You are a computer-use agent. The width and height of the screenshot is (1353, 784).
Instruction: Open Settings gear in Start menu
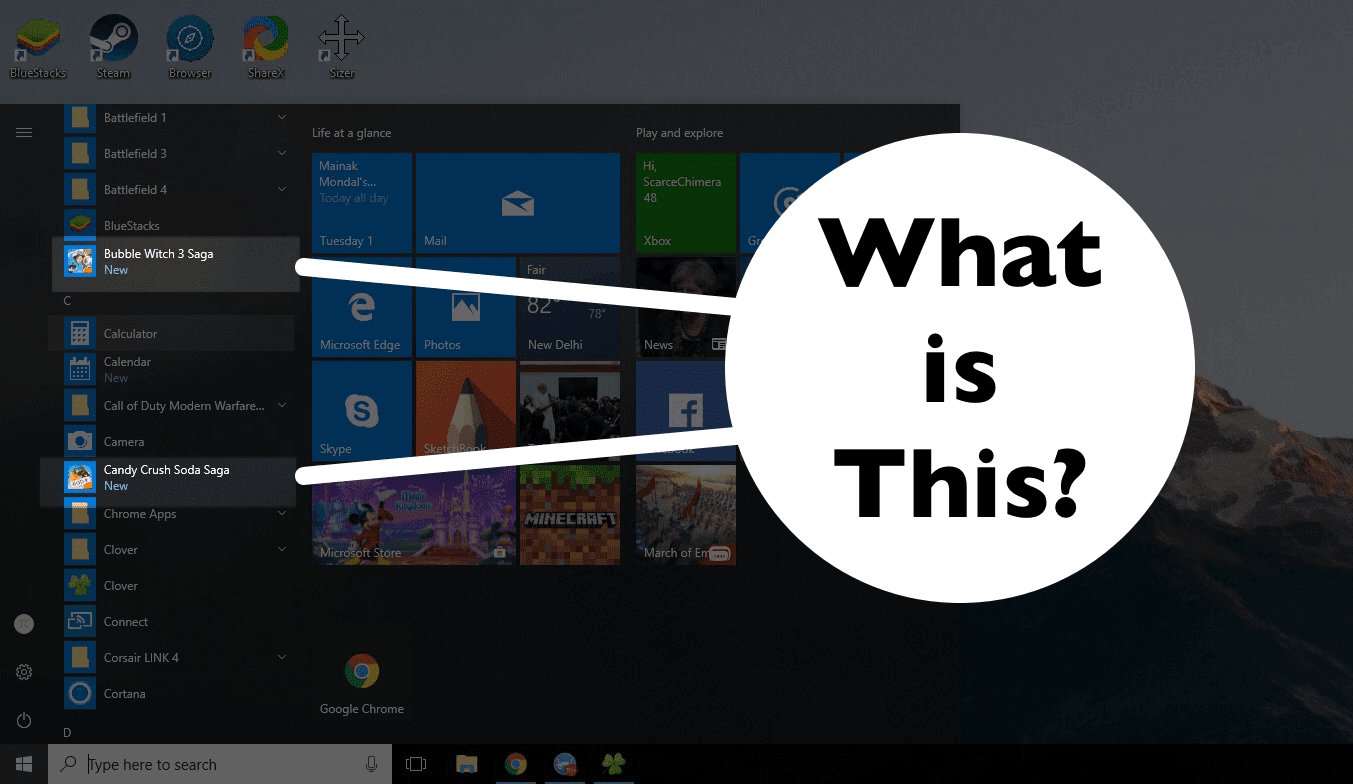click(x=24, y=672)
